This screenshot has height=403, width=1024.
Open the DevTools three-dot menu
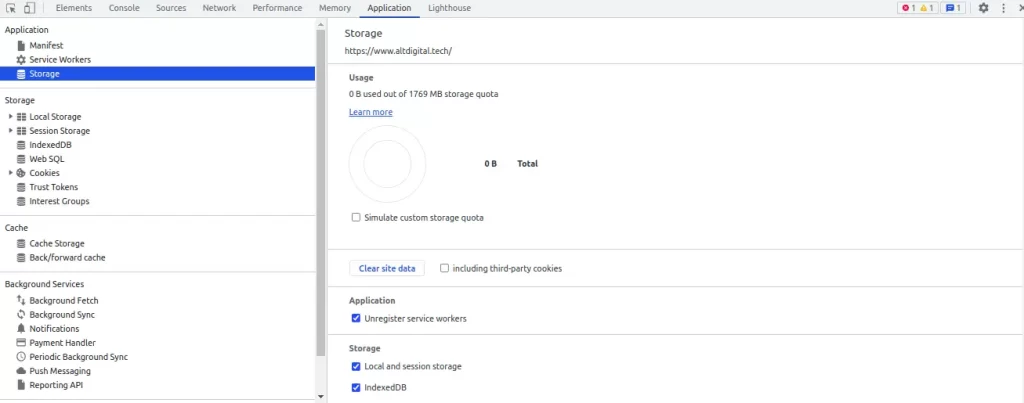click(1003, 8)
